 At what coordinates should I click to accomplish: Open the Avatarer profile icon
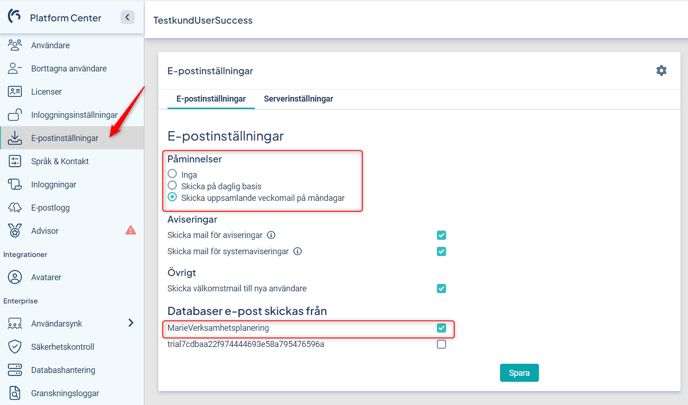14,277
